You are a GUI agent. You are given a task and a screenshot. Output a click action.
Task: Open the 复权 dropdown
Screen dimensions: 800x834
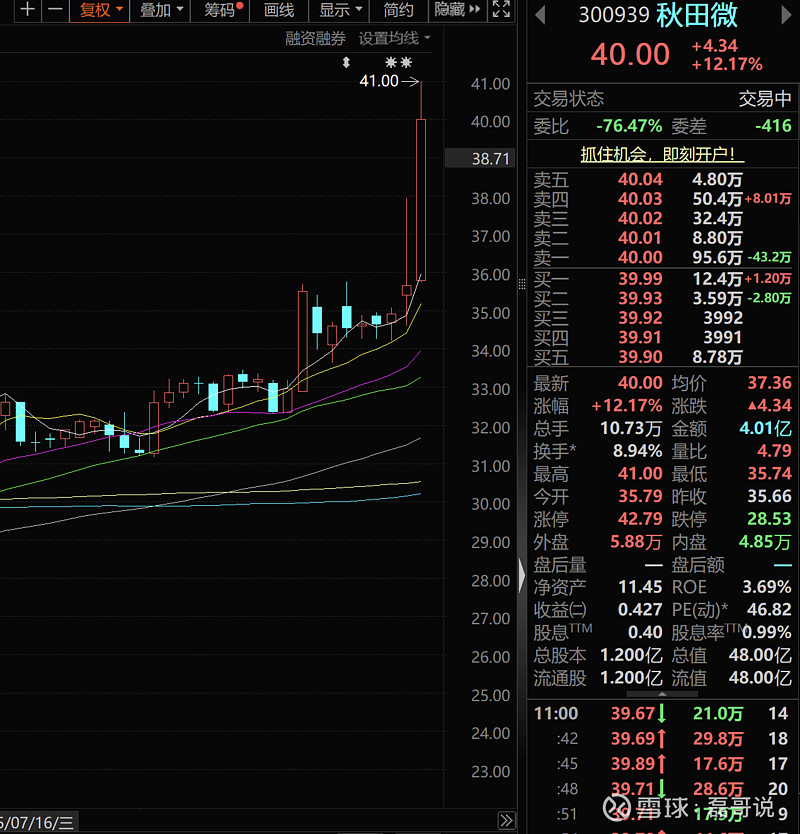(x=99, y=10)
